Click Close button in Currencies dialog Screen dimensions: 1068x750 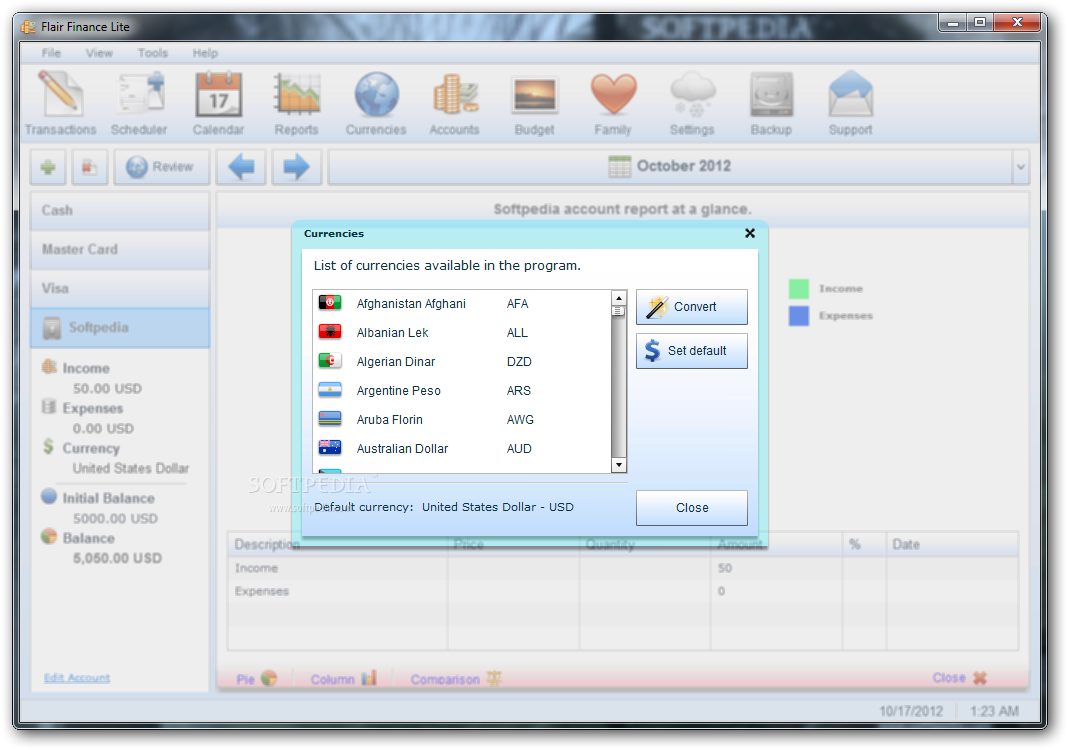691,508
